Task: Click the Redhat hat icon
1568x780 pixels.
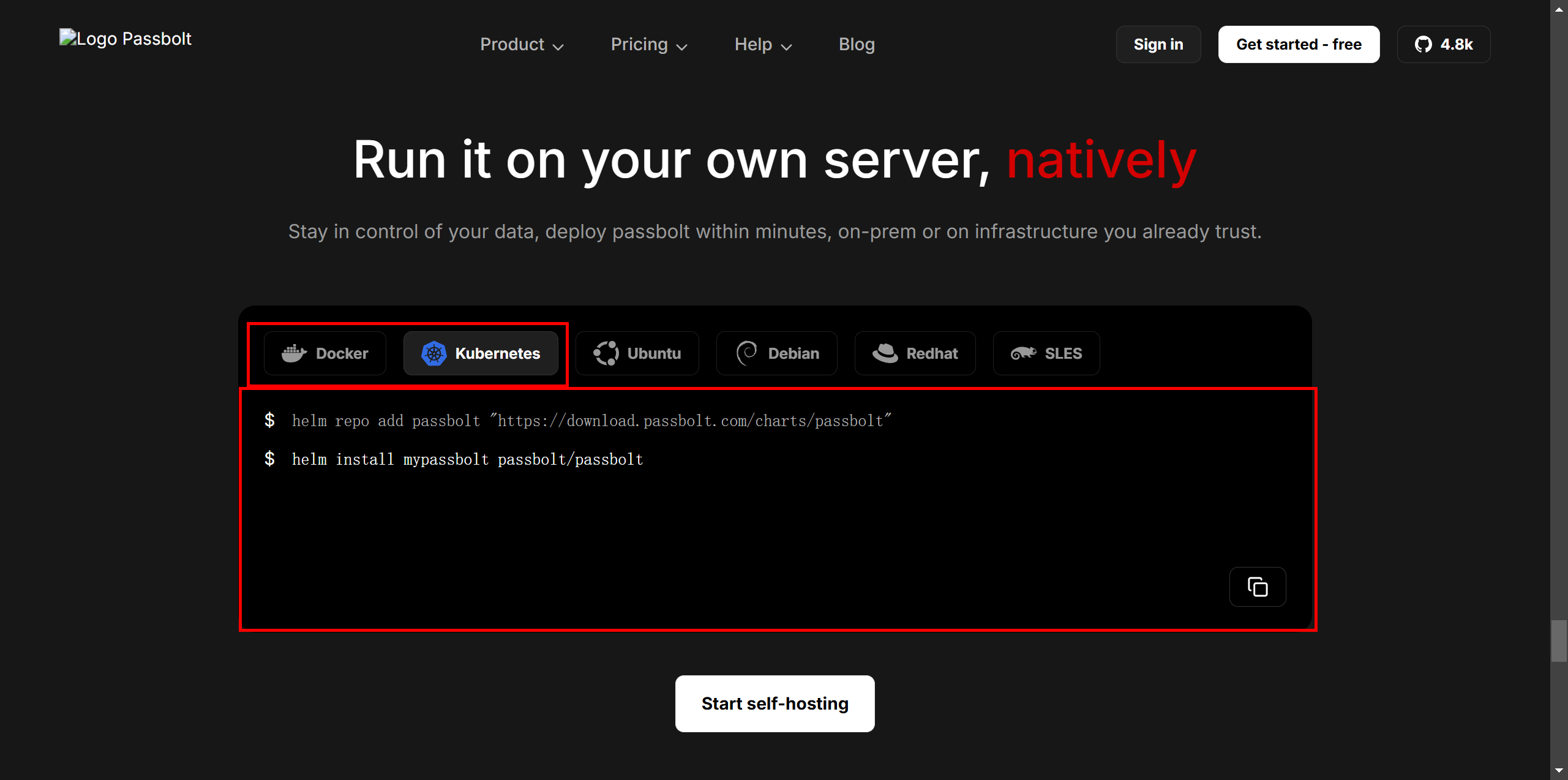Action: [x=885, y=353]
